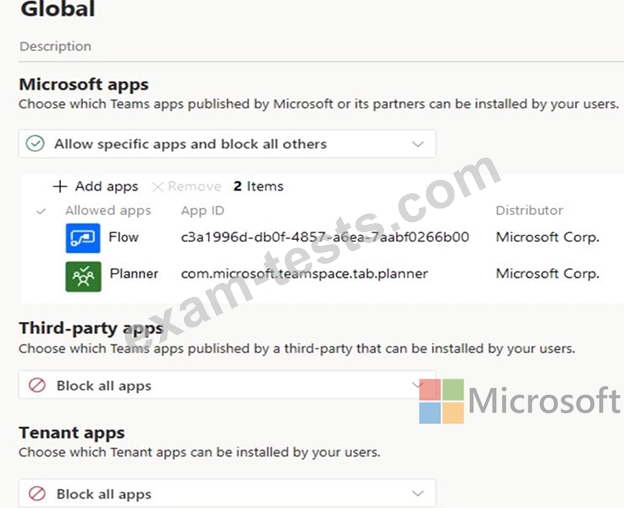Click the plus icon beside Add apps

click(x=60, y=186)
